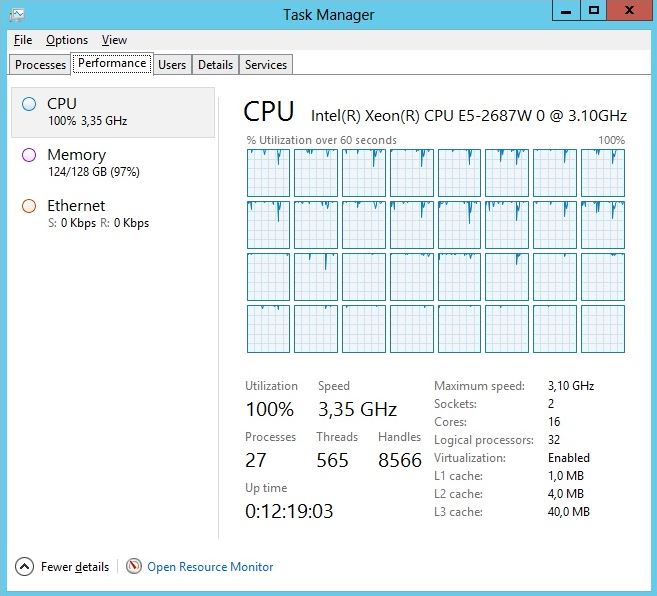Image resolution: width=657 pixels, height=596 pixels.
Task: Click the up time 0:12:19:03
Action: tap(289, 511)
